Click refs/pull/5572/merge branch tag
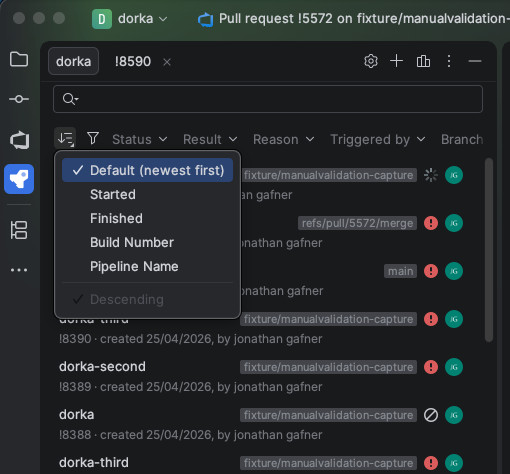Image resolution: width=510 pixels, height=474 pixels. point(357,223)
